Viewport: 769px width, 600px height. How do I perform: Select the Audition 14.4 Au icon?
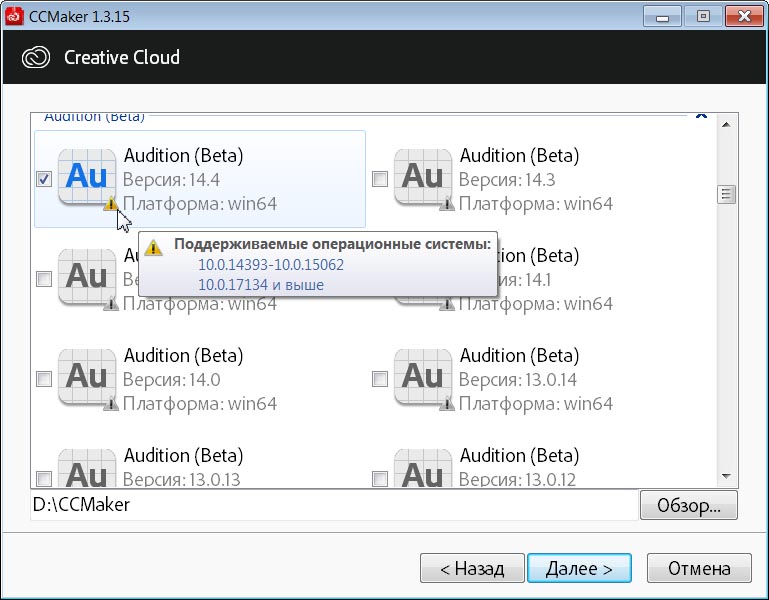coord(87,177)
